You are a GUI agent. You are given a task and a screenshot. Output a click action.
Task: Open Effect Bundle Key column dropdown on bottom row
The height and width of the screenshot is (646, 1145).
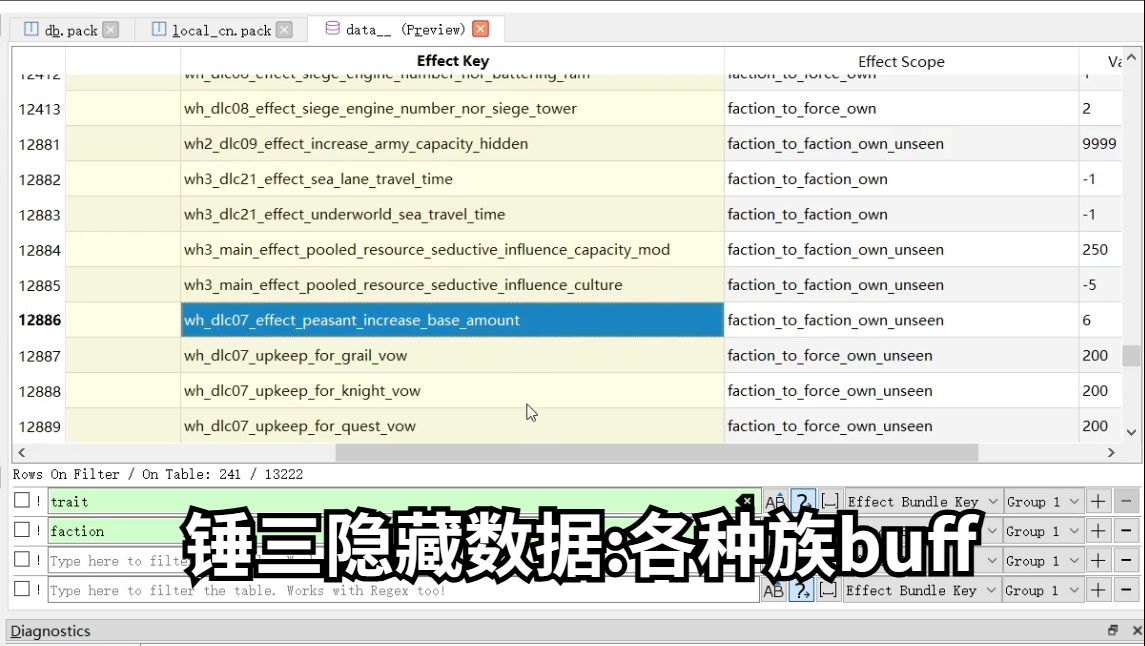pos(922,591)
